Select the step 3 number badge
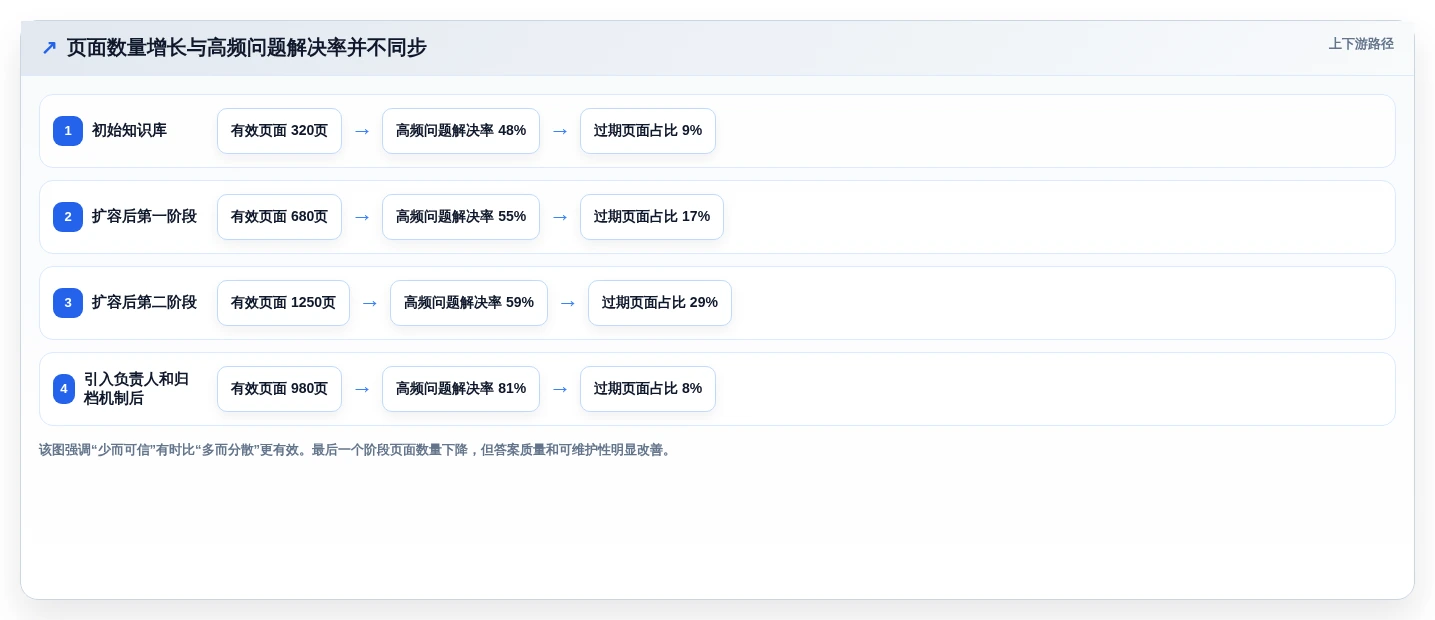1435x620 pixels. pyautogui.click(x=68, y=303)
